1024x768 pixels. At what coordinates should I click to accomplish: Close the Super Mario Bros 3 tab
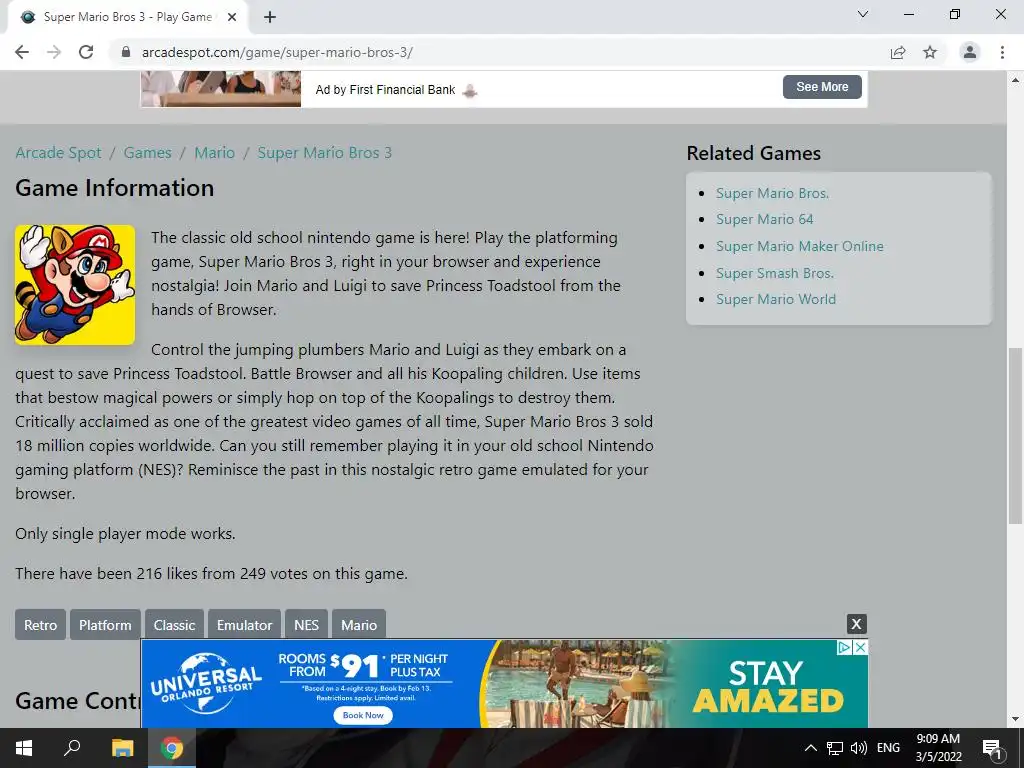(x=232, y=18)
